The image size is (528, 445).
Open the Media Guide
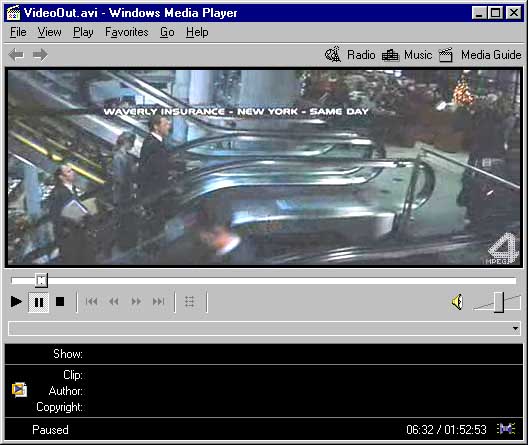(480, 55)
